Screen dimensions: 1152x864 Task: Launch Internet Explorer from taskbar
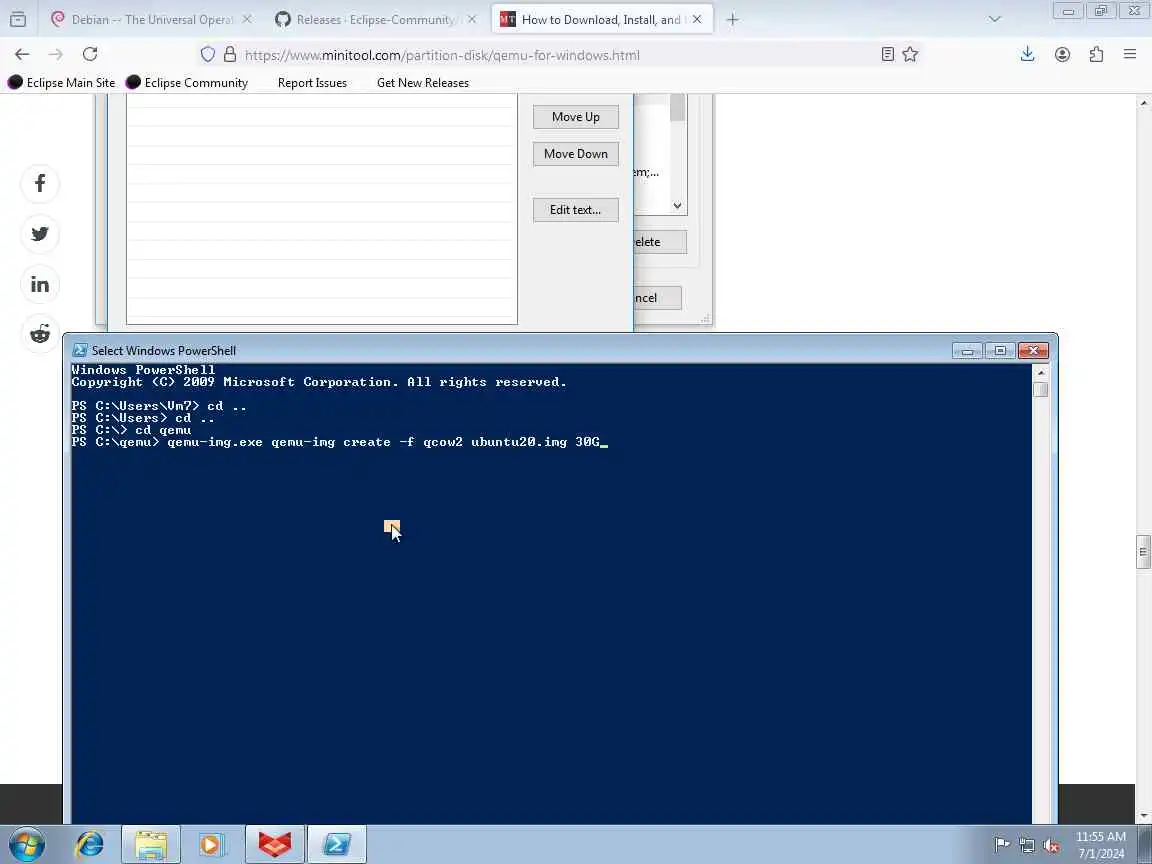[90, 844]
